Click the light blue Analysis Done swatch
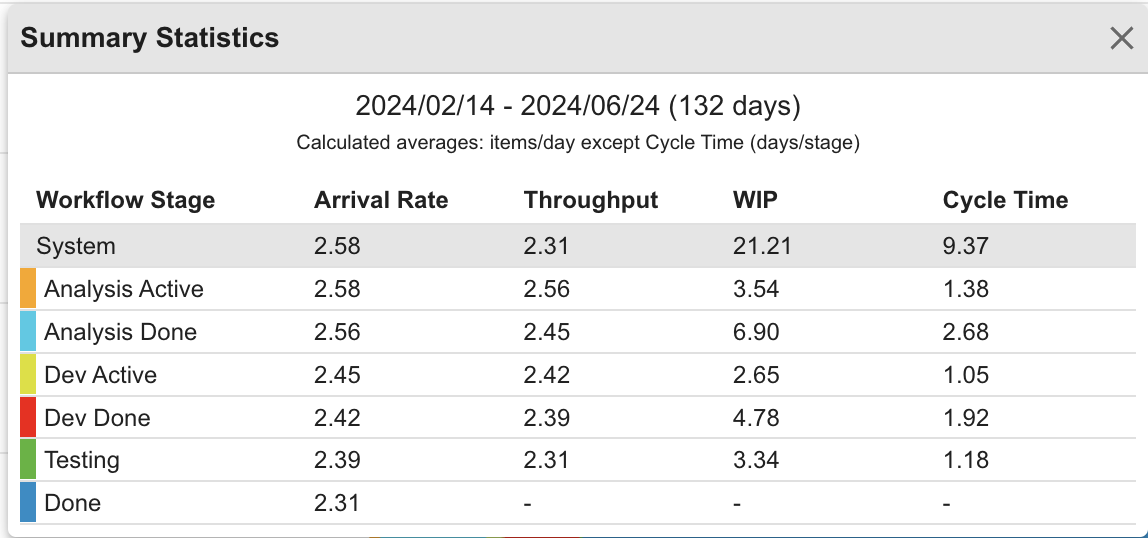This screenshot has width=1148, height=538. tap(28, 332)
